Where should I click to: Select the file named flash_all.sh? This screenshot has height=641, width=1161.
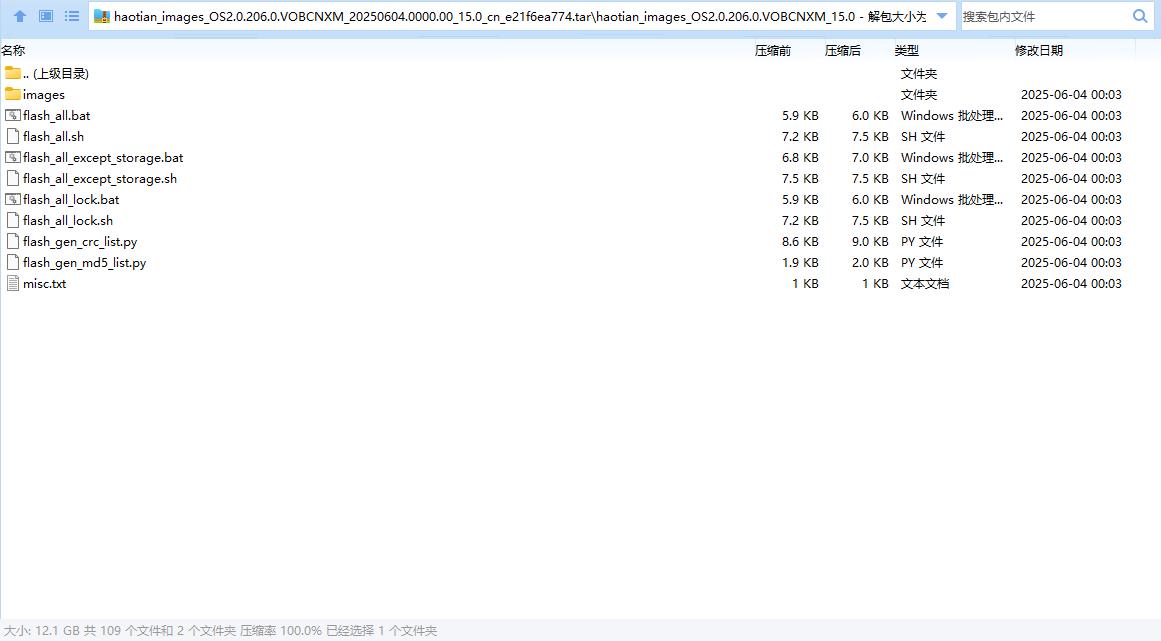click(x=53, y=136)
